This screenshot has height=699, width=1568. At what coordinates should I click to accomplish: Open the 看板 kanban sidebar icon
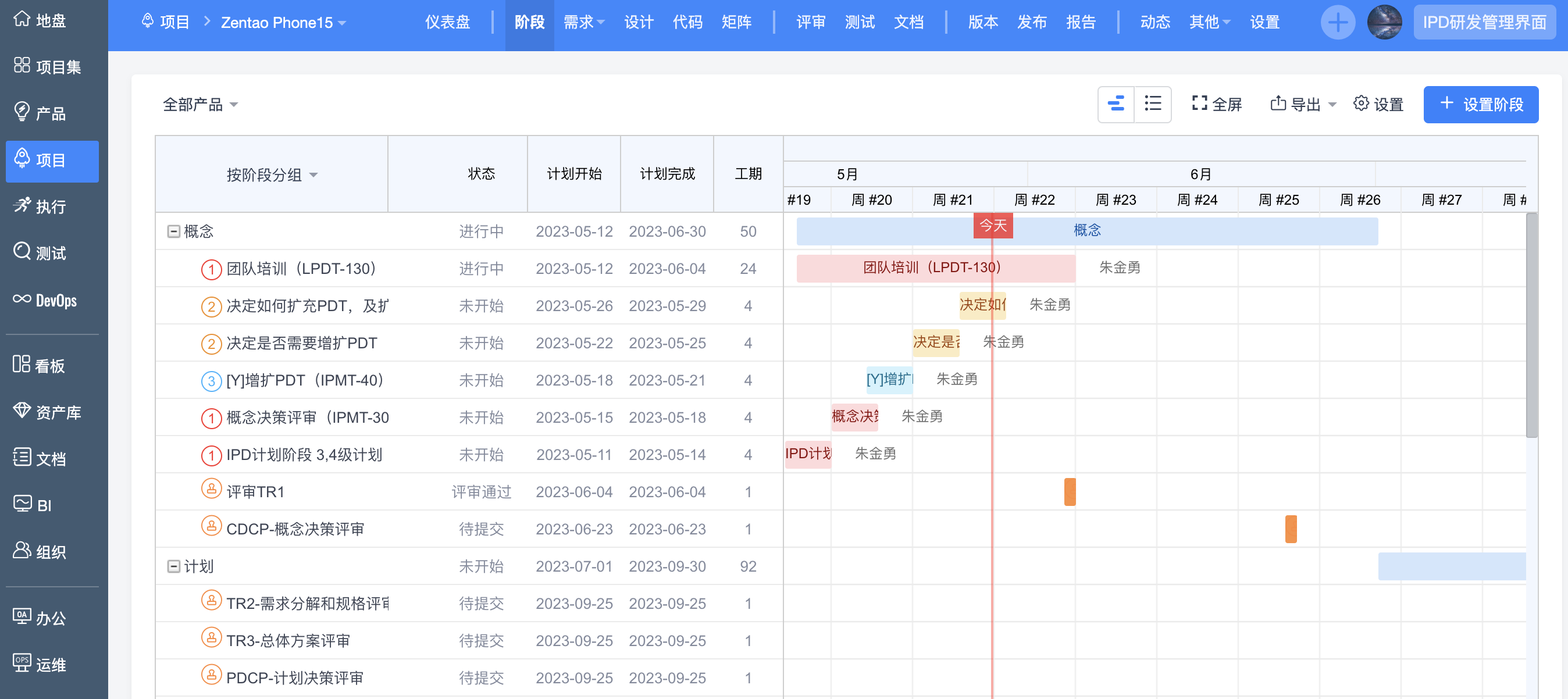click(x=22, y=365)
